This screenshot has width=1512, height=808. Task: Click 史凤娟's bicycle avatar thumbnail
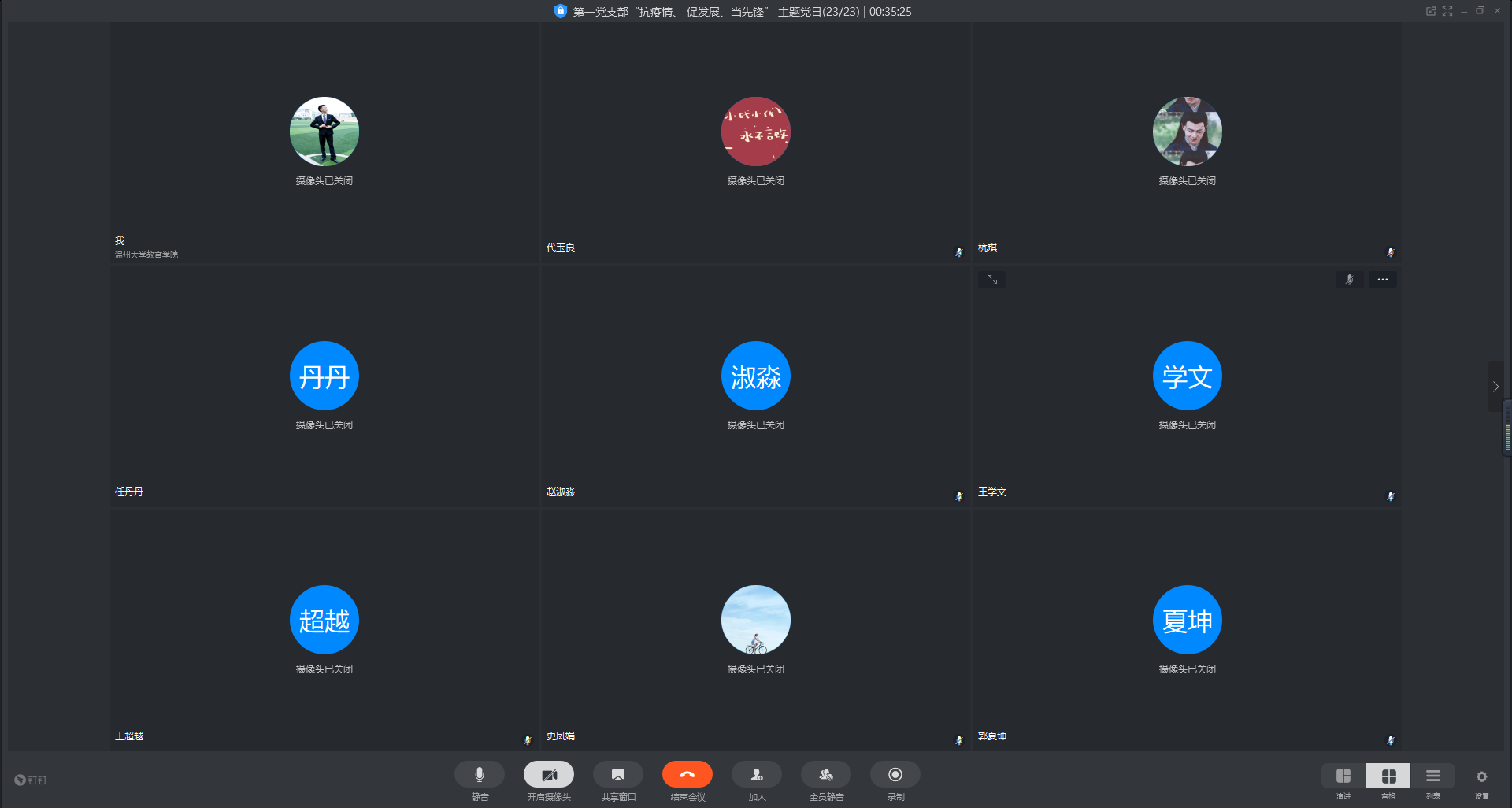756,620
